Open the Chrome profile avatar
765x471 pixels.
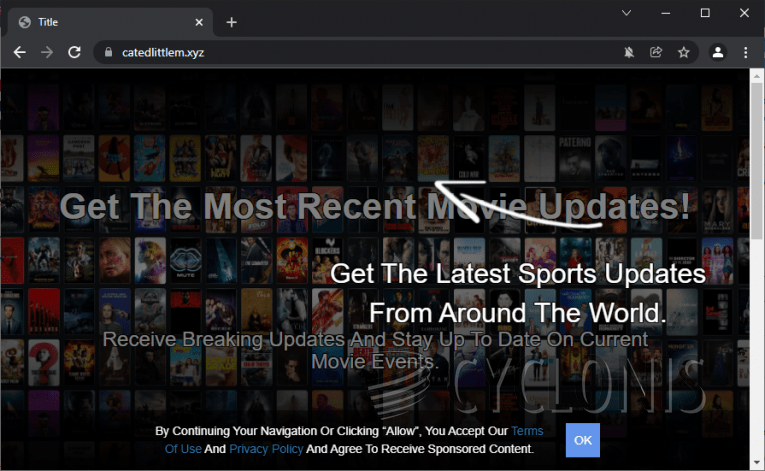717,52
